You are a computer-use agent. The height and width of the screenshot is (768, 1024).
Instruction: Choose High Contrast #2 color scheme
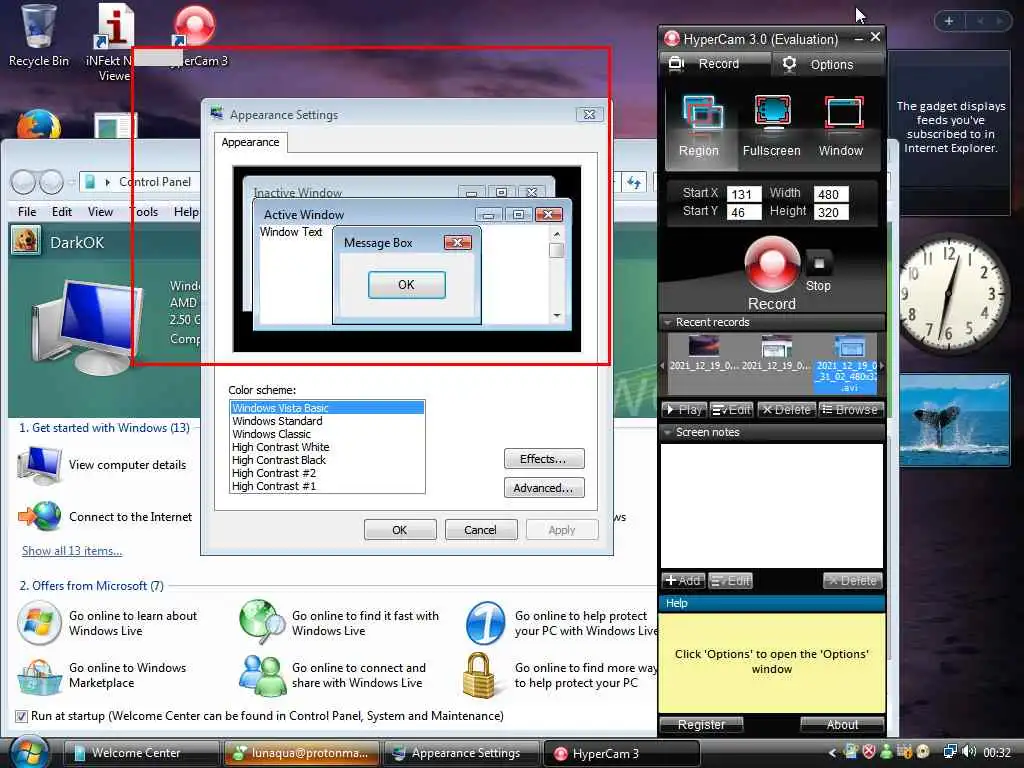click(x=327, y=473)
